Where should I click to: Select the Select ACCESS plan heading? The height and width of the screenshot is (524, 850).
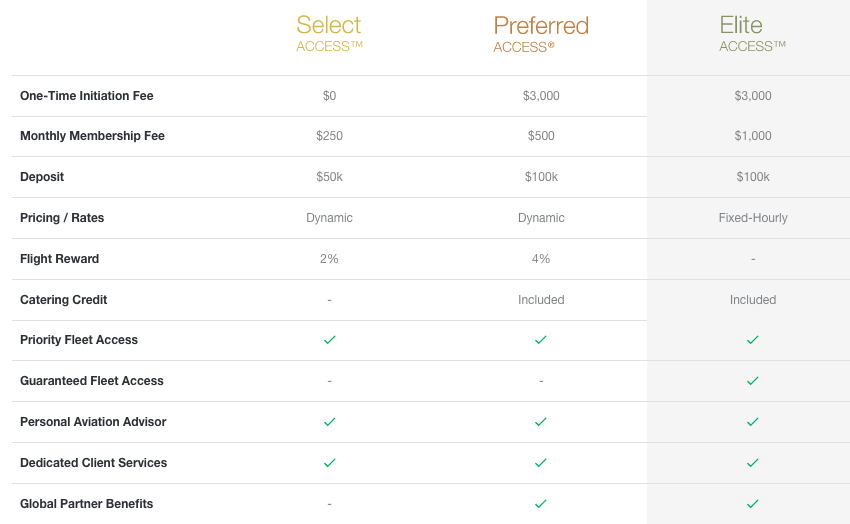tap(329, 33)
